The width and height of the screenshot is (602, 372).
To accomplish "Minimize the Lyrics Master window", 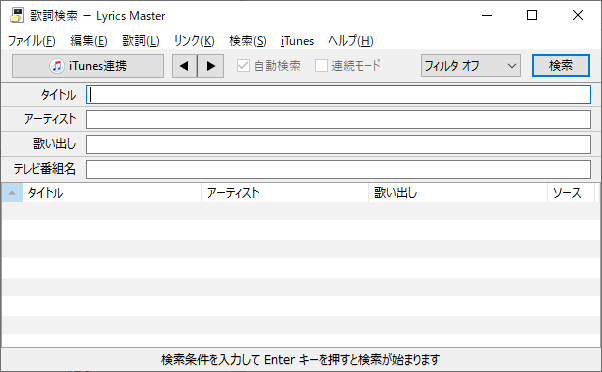I will pos(487,15).
